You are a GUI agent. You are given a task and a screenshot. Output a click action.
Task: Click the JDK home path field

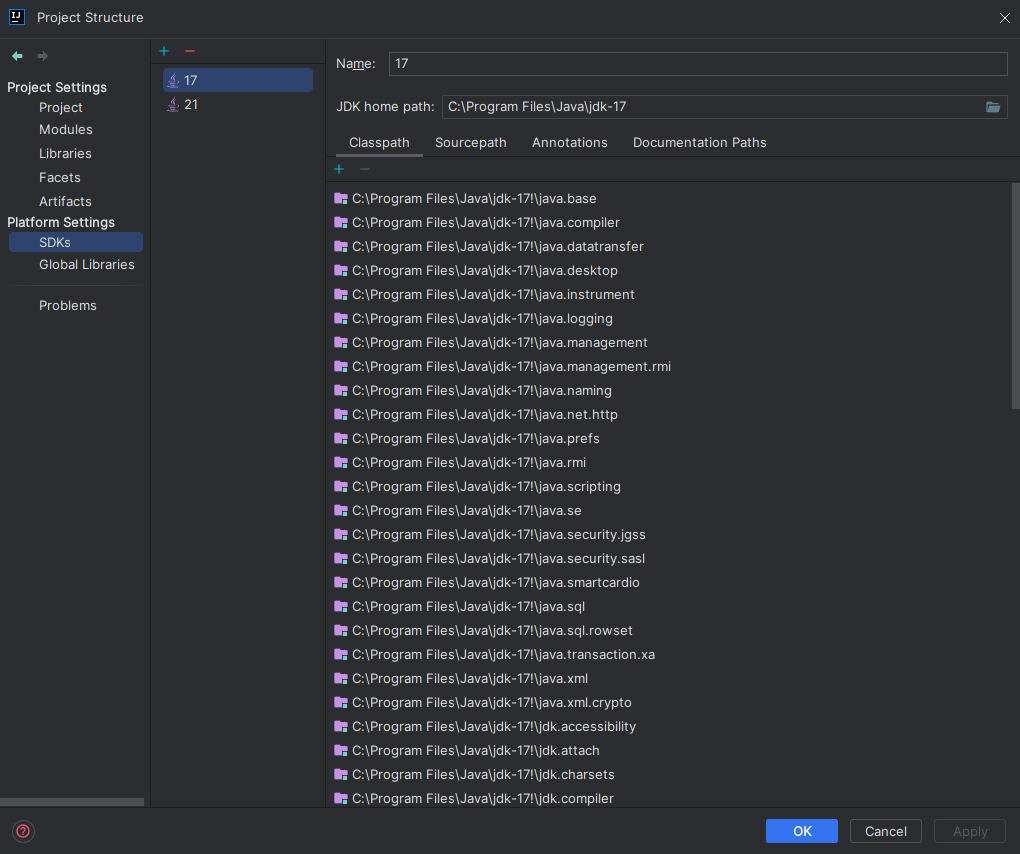coord(712,107)
